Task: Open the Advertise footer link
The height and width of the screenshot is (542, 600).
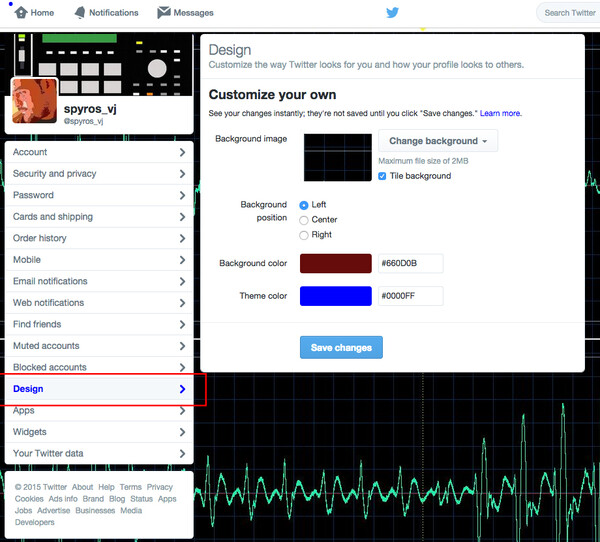Action: [x=54, y=511]
